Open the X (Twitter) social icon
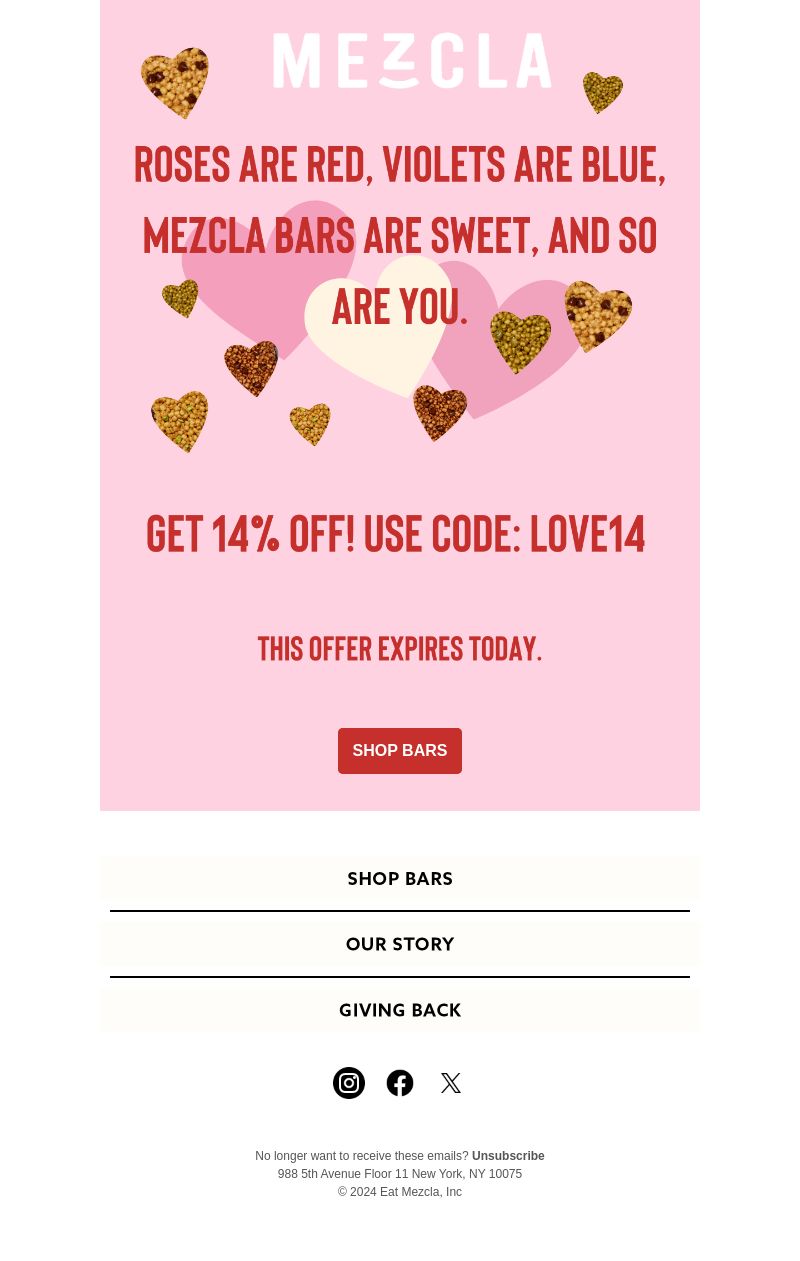 pyautogui.click(x=451, y=1083)
